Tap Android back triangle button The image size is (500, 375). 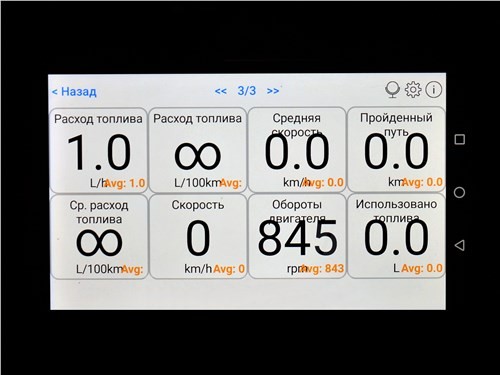pos(460,245)
